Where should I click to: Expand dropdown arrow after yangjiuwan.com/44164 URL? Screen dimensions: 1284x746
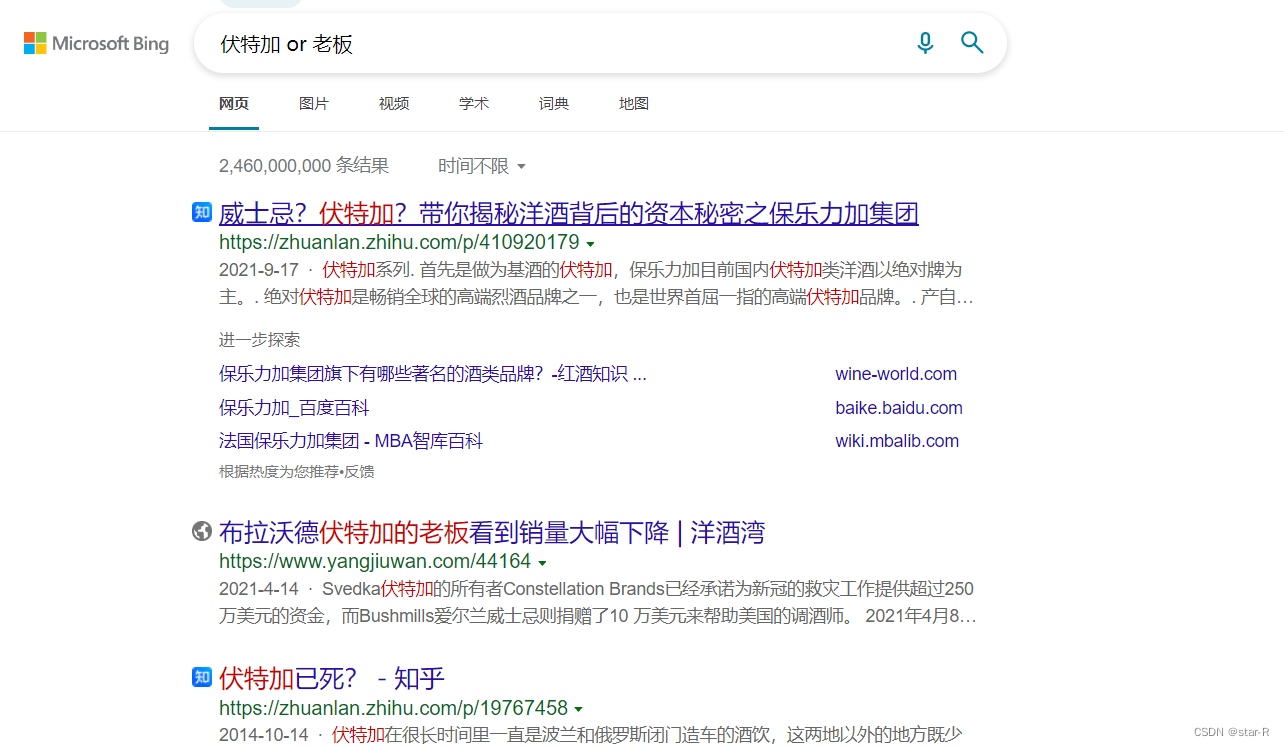(542, 563)
